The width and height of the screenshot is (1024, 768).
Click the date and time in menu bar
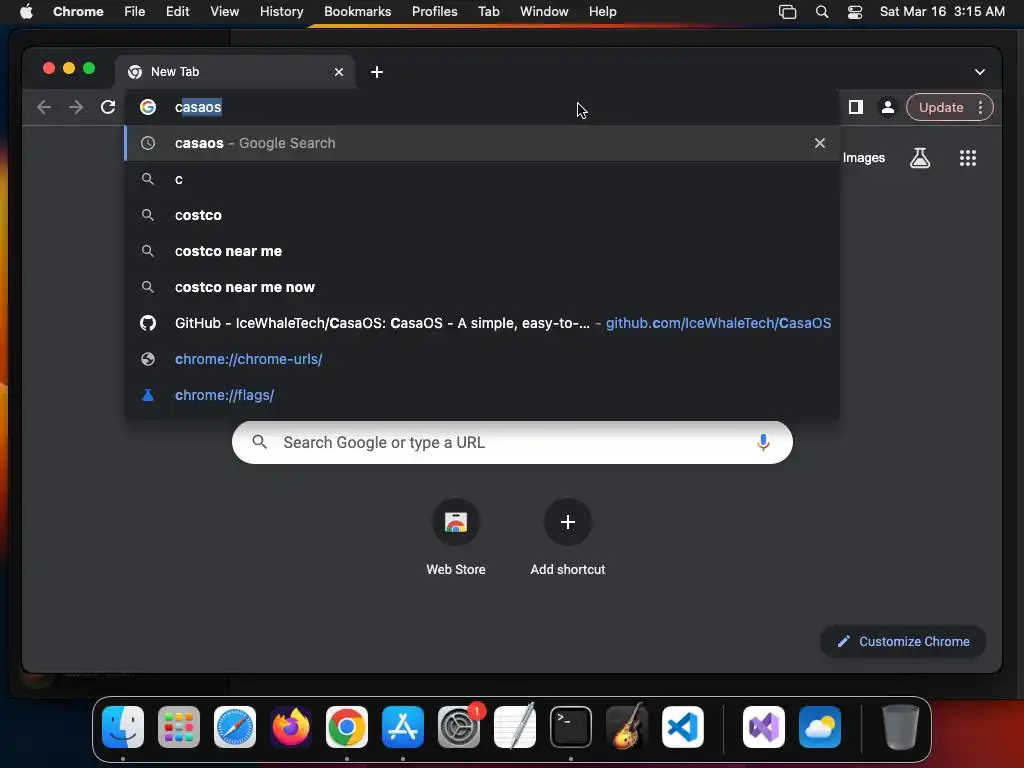click(x=942, y=11)
